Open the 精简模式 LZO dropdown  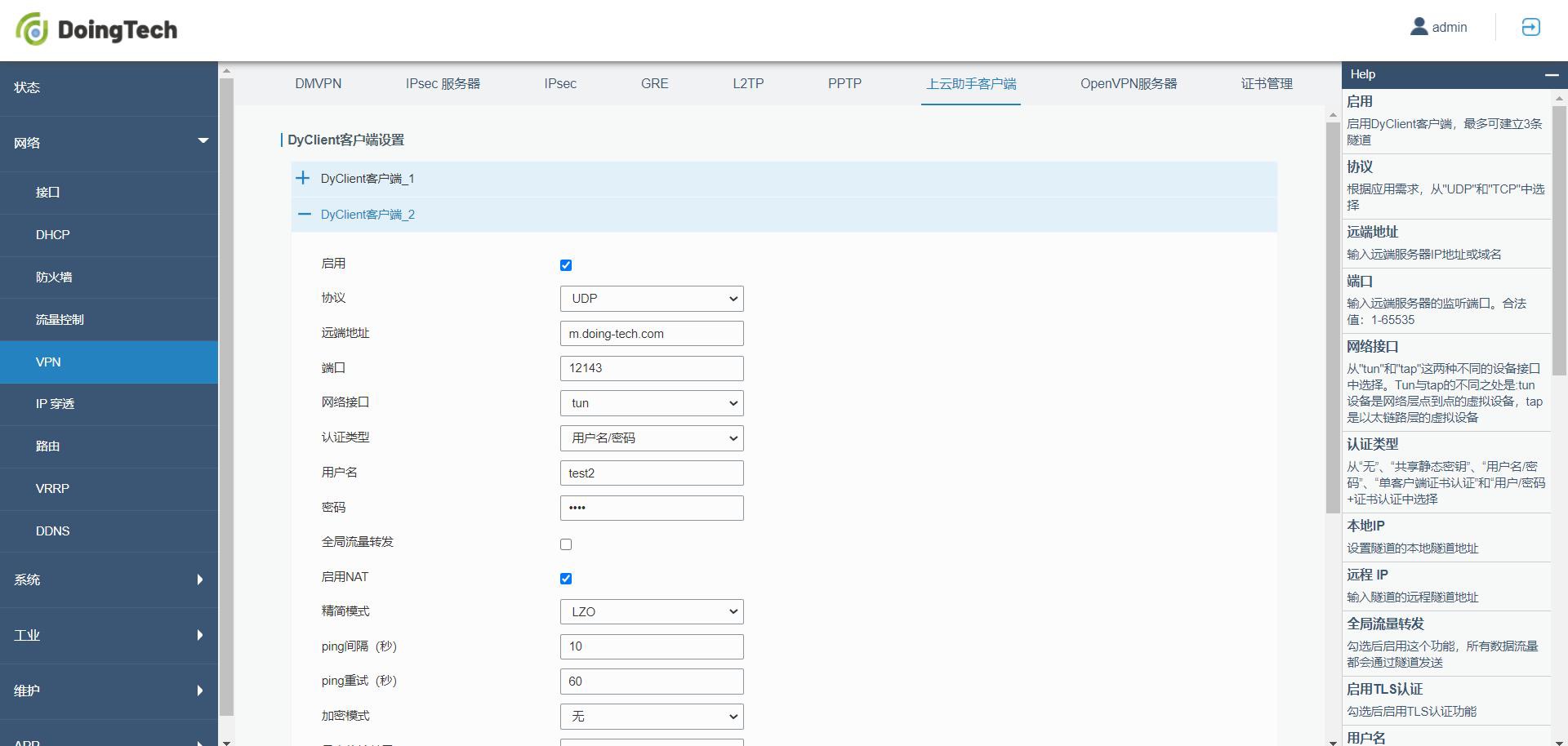tap(652, 612)
